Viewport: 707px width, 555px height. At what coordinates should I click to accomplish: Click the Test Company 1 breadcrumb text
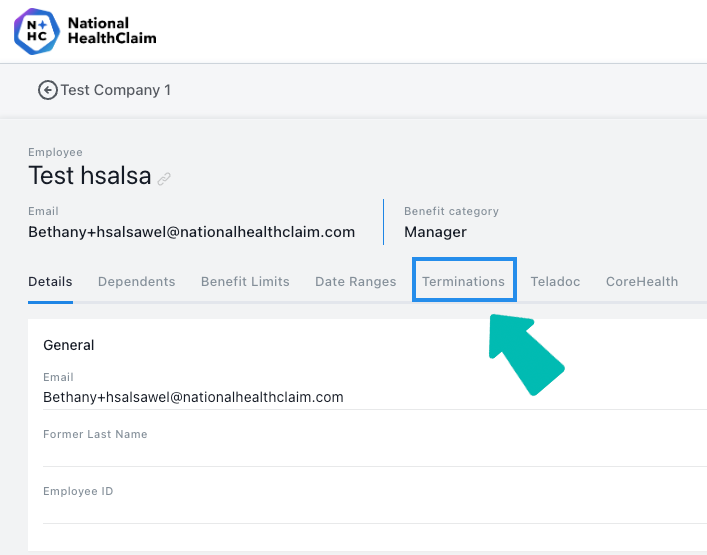pos(116,90)
